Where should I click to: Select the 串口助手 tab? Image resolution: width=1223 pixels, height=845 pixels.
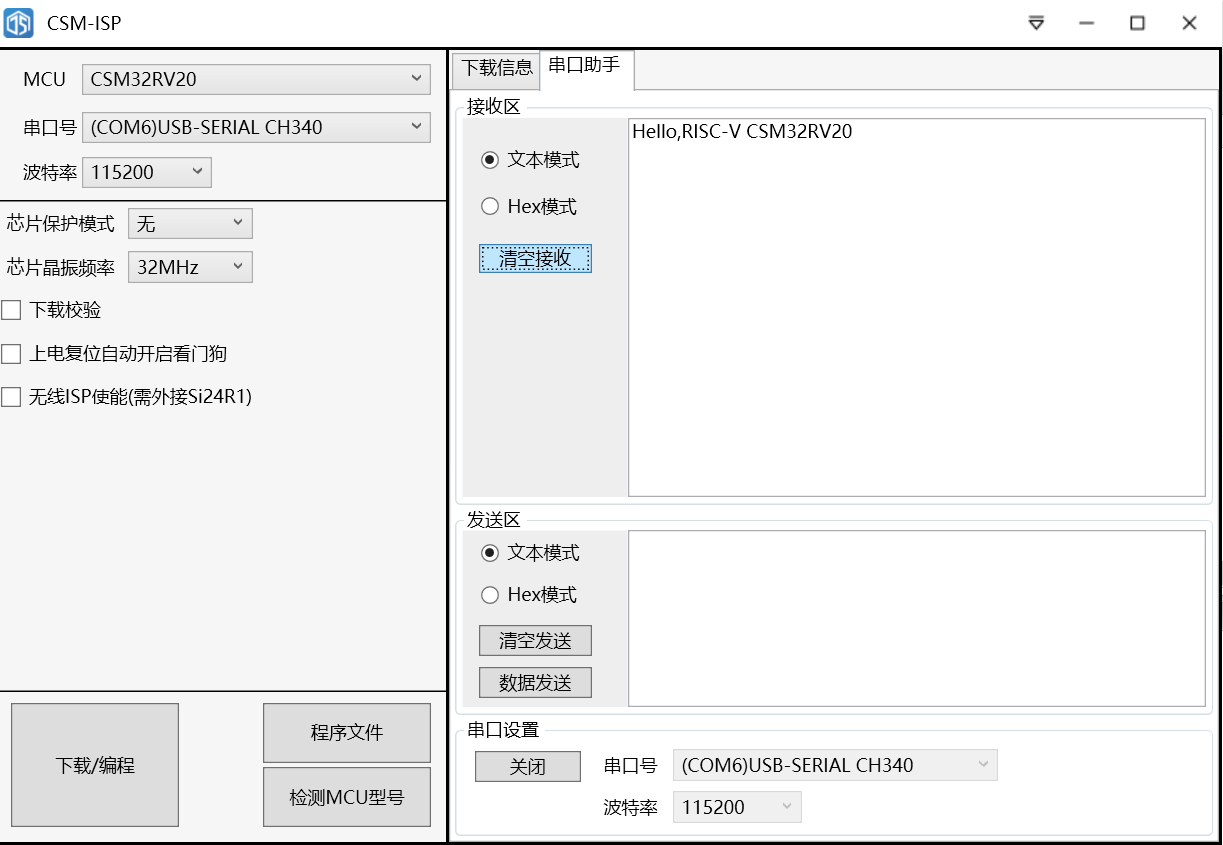586,70
